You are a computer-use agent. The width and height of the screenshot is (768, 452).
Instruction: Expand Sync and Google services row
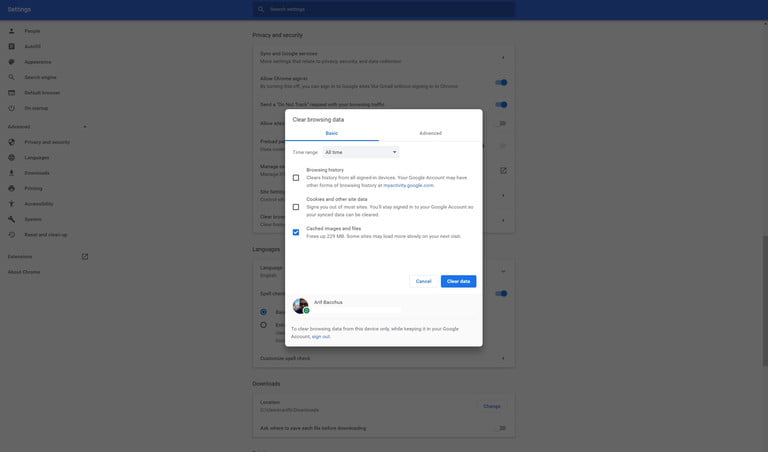[383, 57]
